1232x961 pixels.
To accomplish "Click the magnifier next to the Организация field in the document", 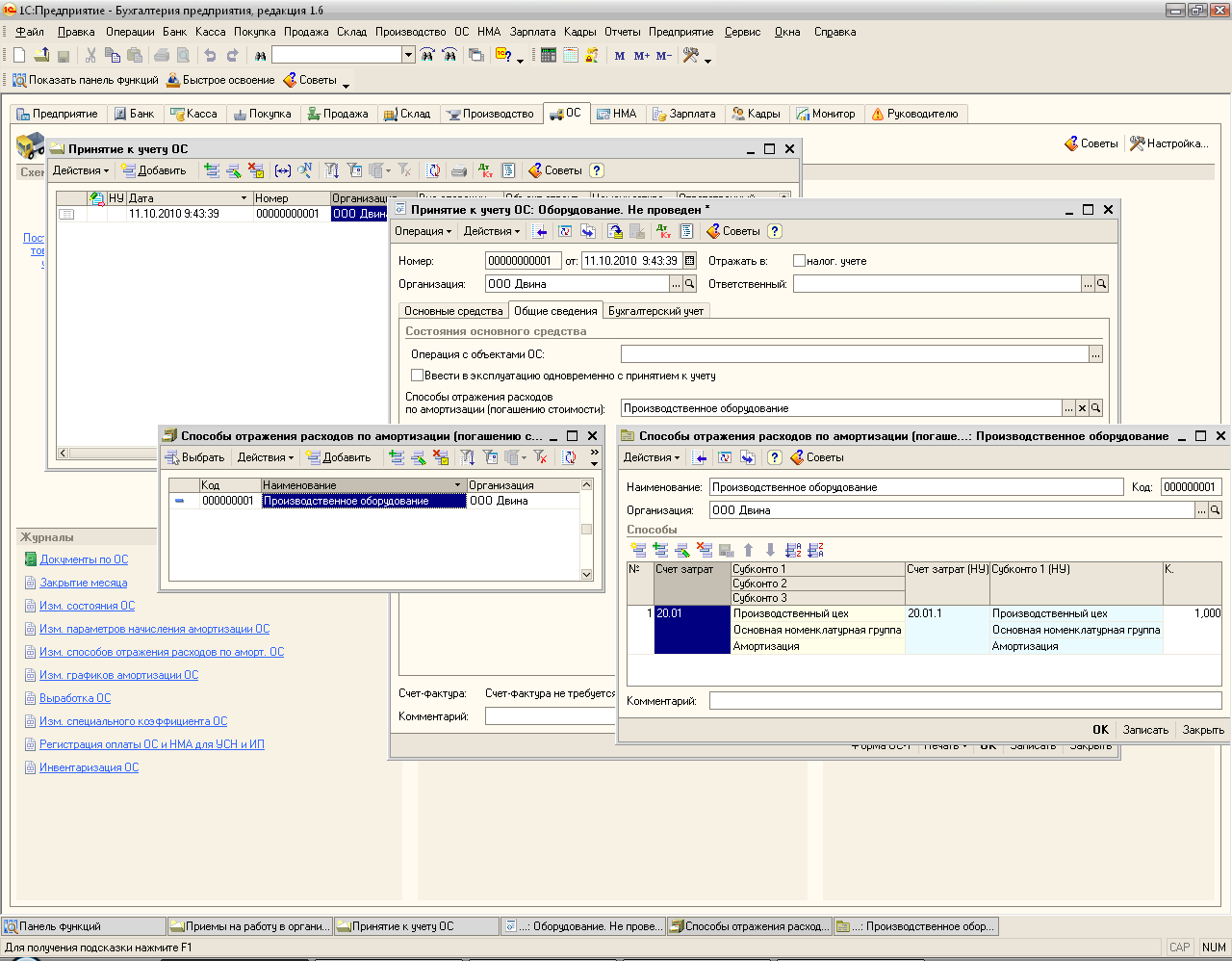I will [x=689, y=284].
